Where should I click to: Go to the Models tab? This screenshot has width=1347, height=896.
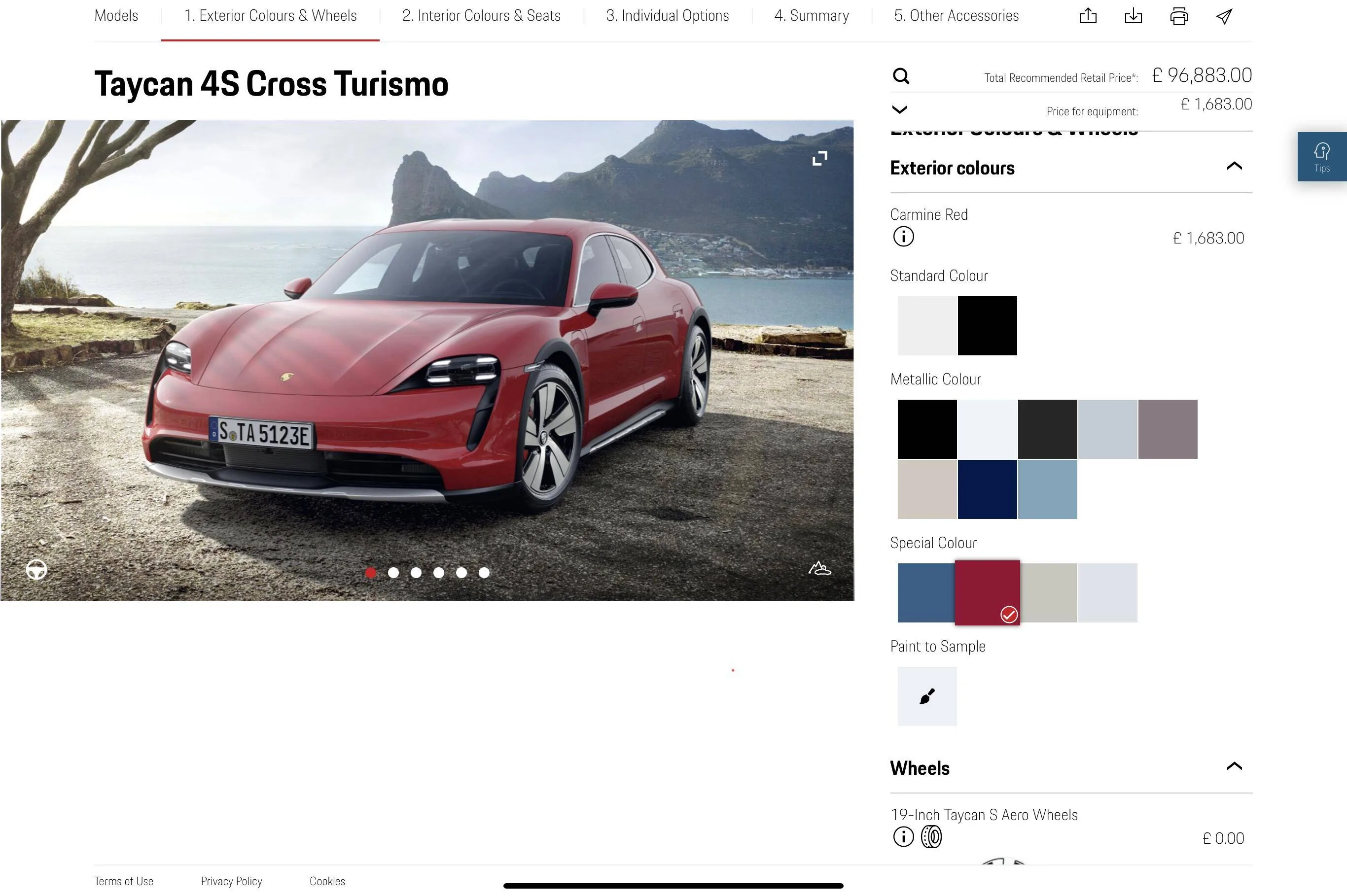point(116,16)
